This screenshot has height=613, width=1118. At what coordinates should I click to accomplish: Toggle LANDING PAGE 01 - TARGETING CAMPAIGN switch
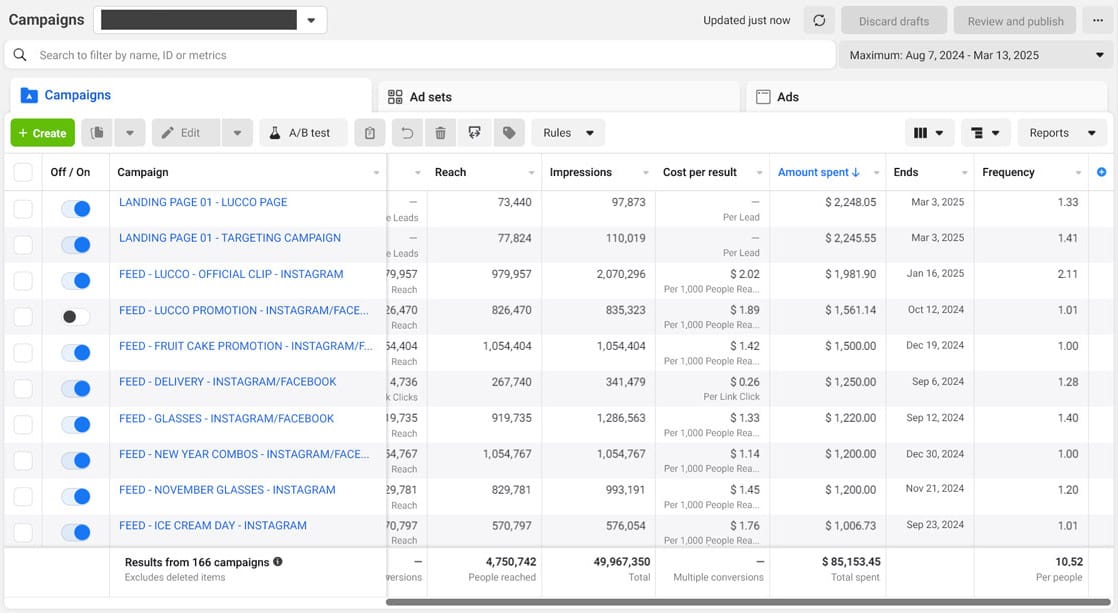tap(76, 244)
